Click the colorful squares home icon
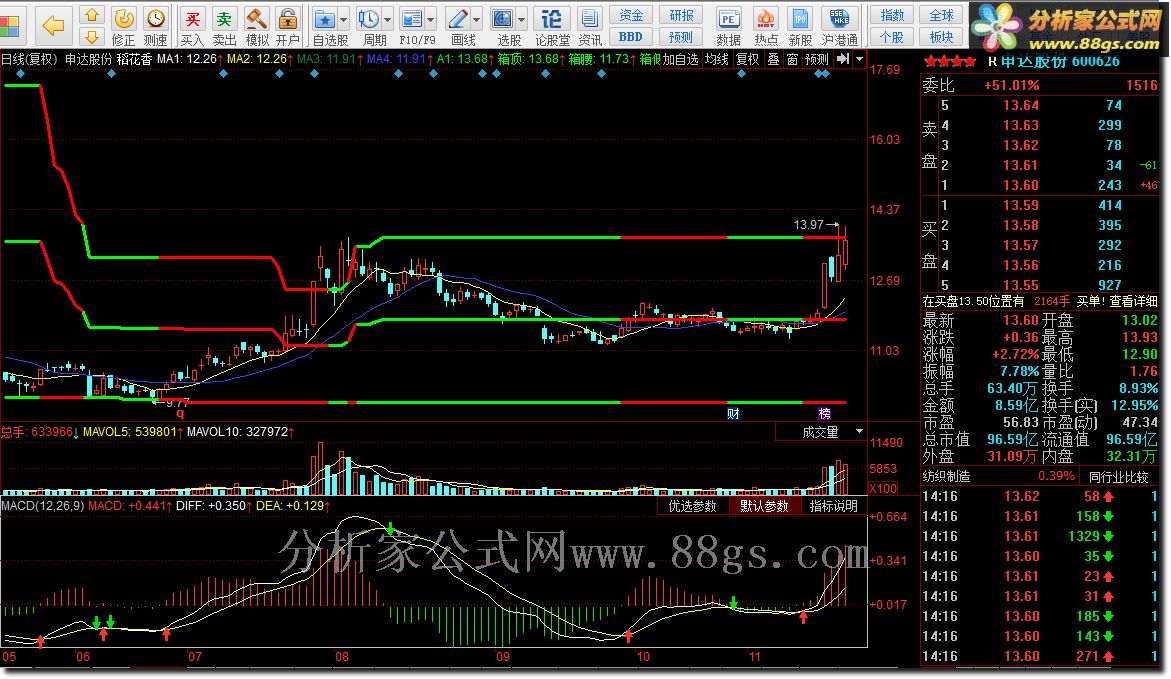1171x679 pixels. coord(10,26)
